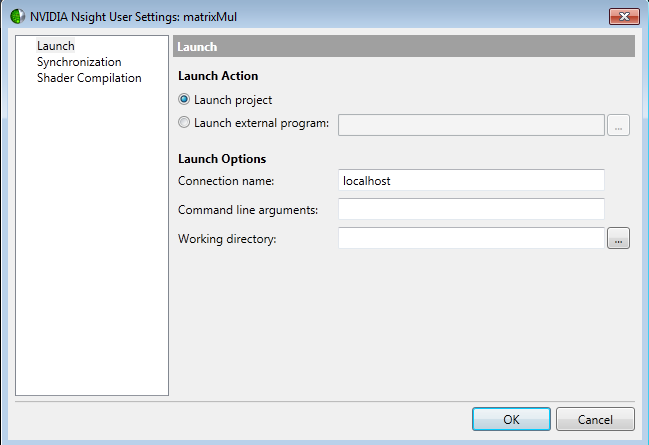Image resolution: width=649 pixels, height=445 pixels.
Task: Click the external program path field
Action: click(471, 125)
